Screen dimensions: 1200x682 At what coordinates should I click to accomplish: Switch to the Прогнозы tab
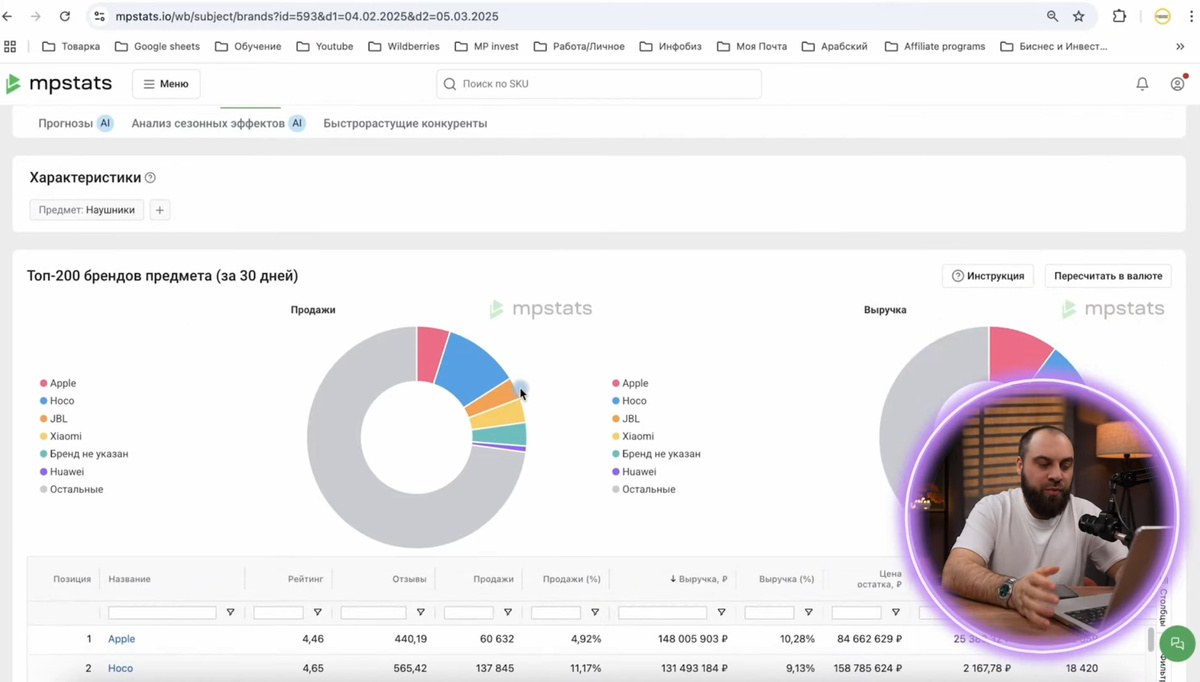coord(75,123)
